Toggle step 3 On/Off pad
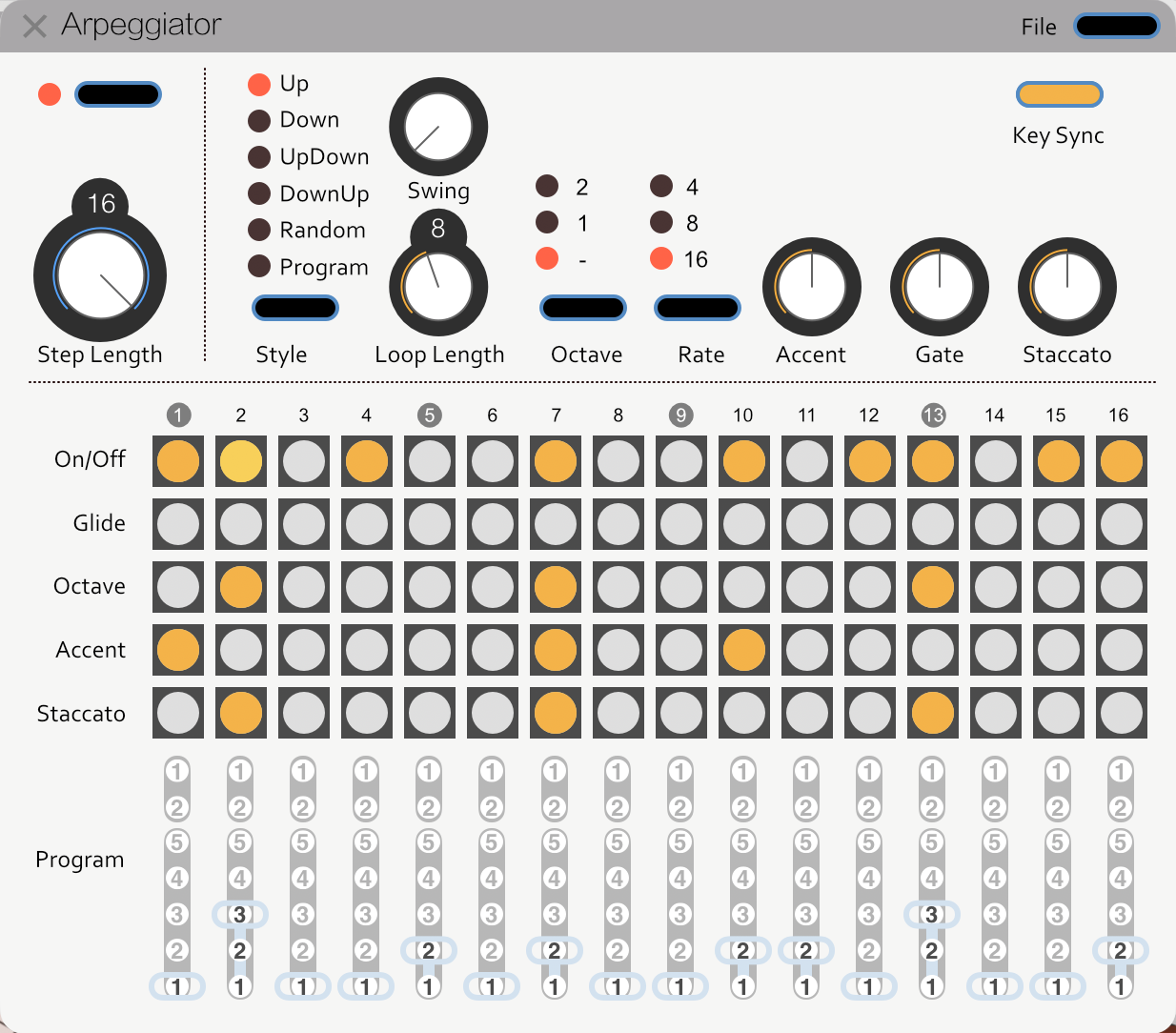The width and height of the screenshot is (1176, 1033). tap(304, 461)
